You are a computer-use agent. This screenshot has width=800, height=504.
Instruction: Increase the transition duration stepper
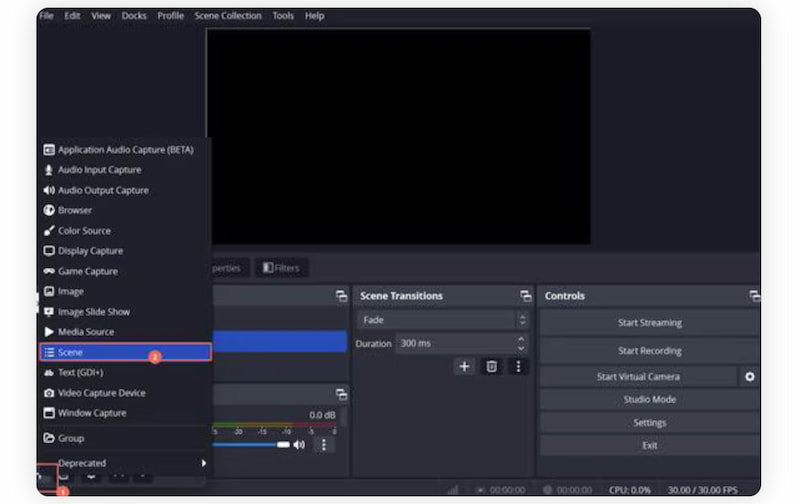pos(521,339)
